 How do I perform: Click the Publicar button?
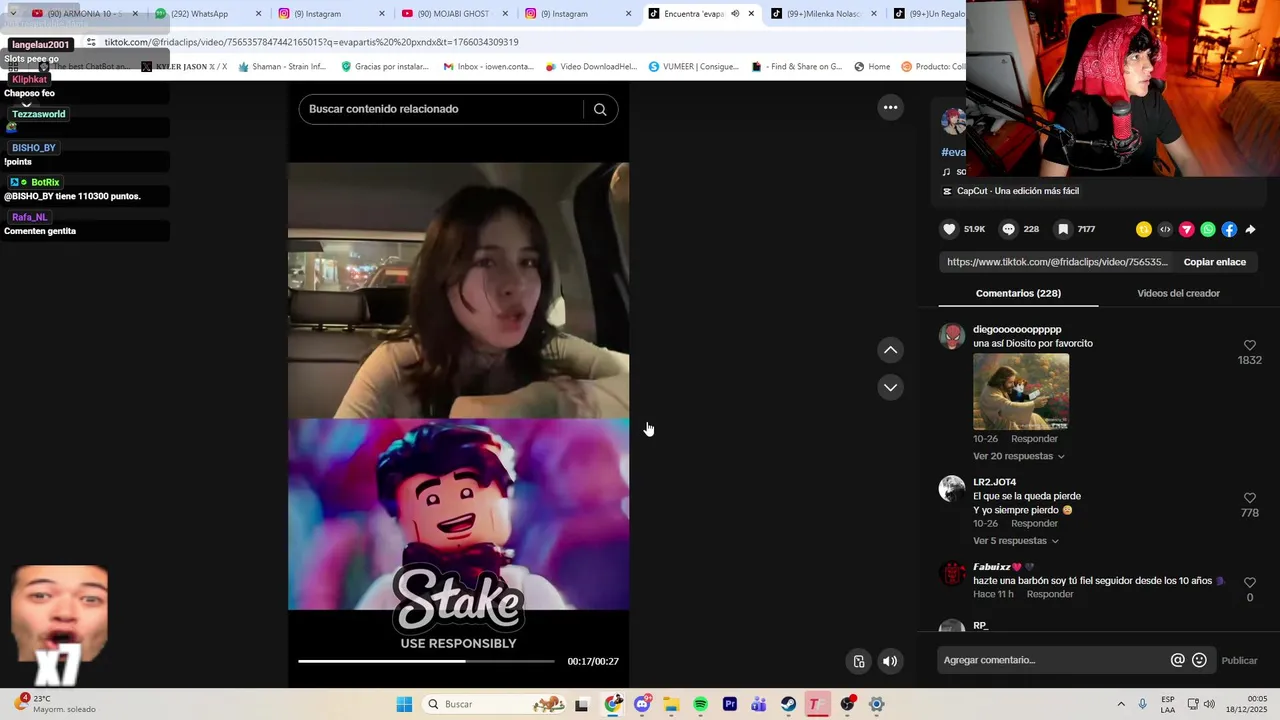click(1239, 660)
